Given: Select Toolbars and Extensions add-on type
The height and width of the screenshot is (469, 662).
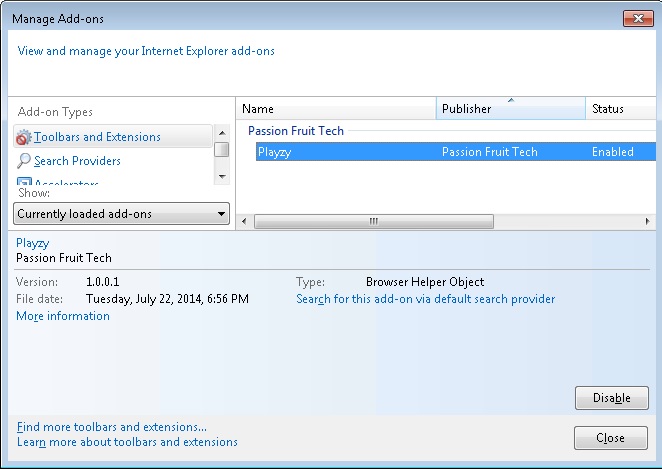Looking at the screenshot, I should point(113,137).
